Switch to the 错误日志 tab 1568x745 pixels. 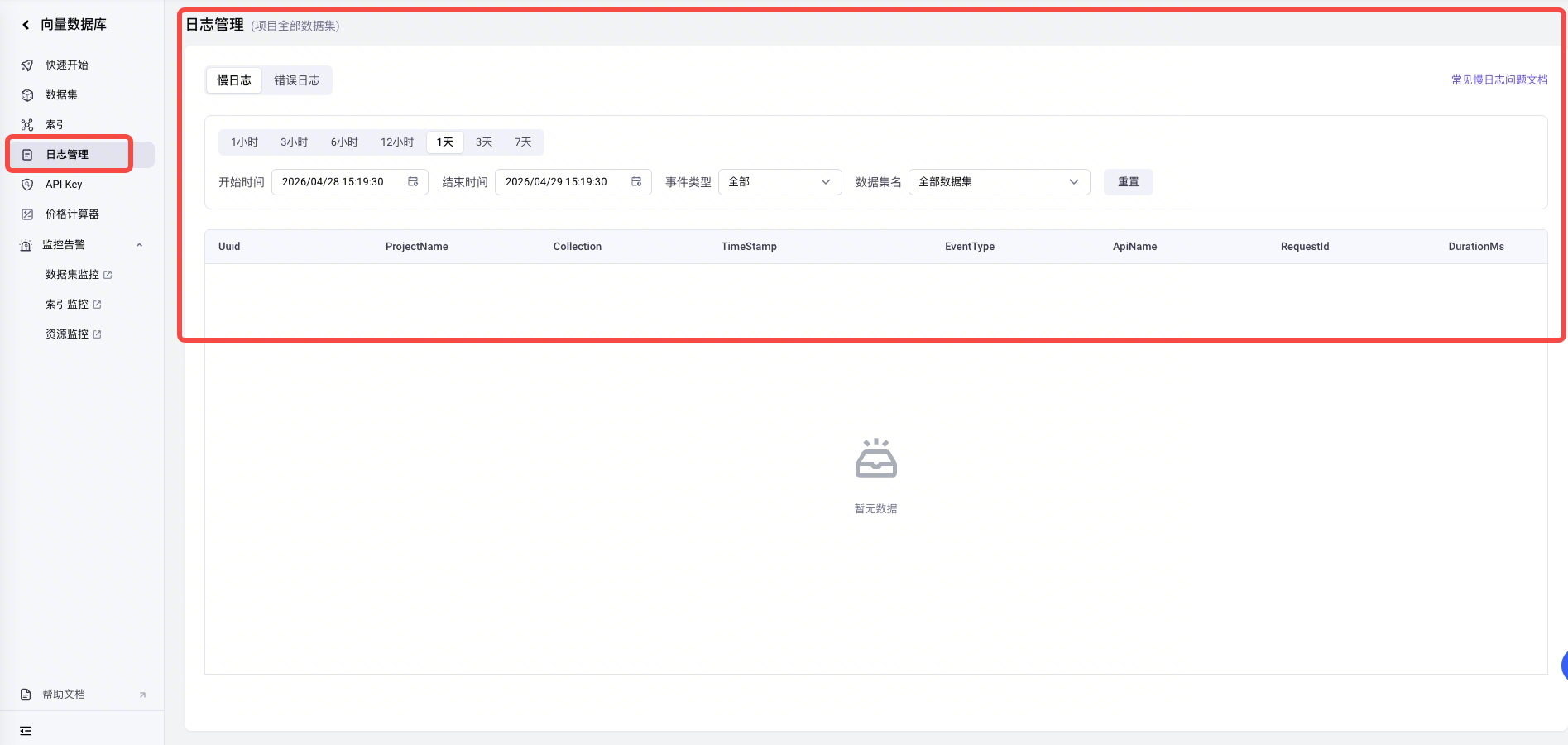(x=297, y=80)
